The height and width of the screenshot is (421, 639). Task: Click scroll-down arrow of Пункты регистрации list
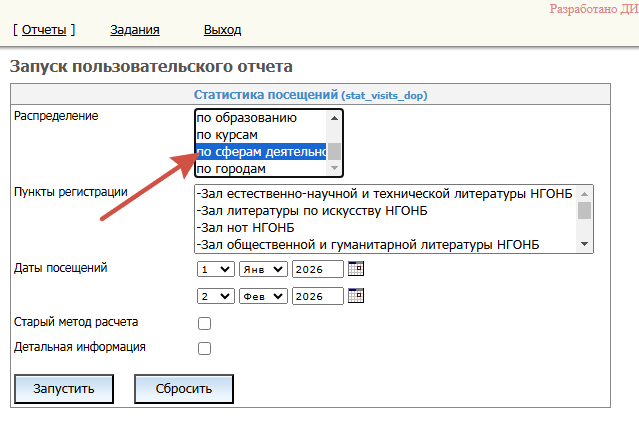point(584,244)
